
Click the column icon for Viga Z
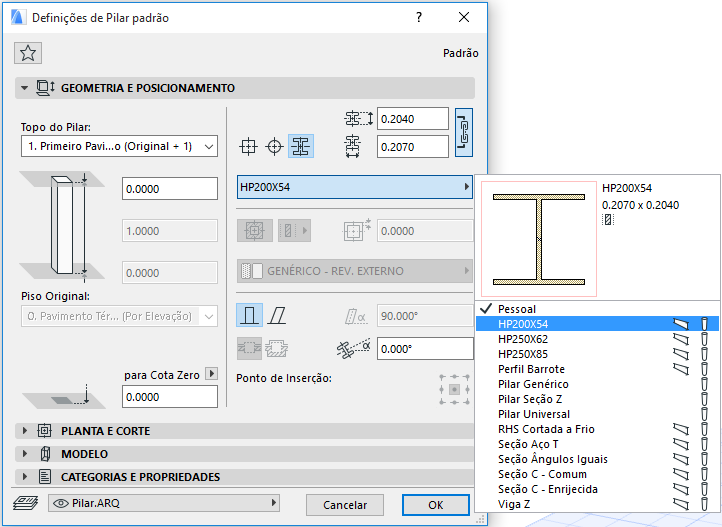[x=704, y=504]
